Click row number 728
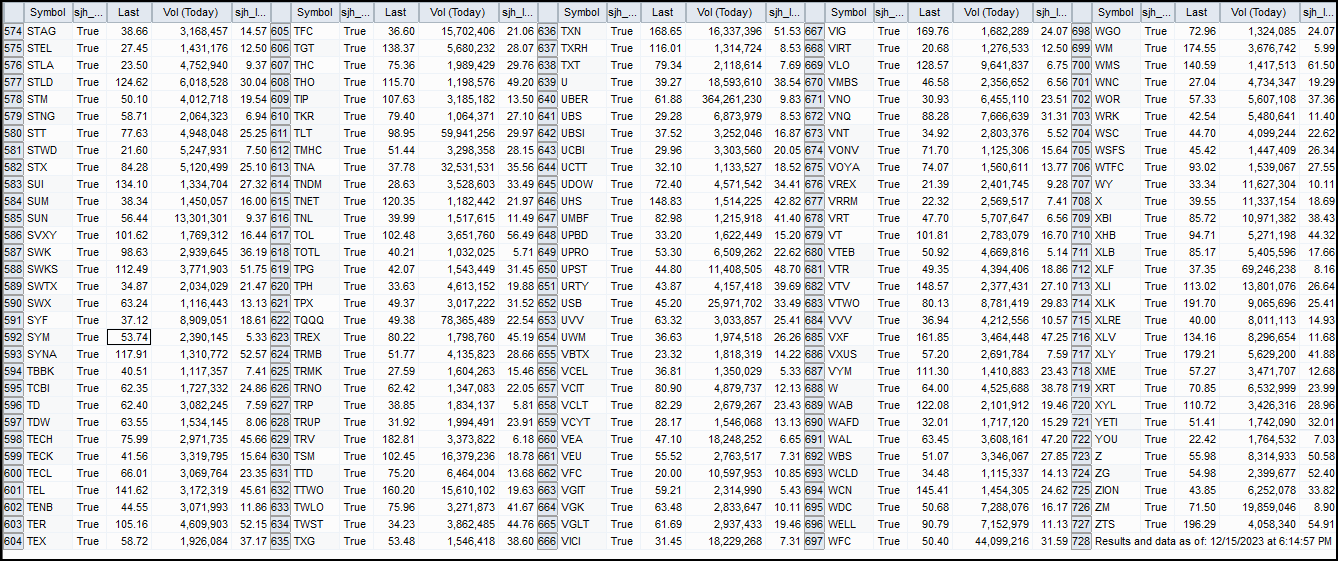Screen dimensions: 1338x561 coord(1081,541)
